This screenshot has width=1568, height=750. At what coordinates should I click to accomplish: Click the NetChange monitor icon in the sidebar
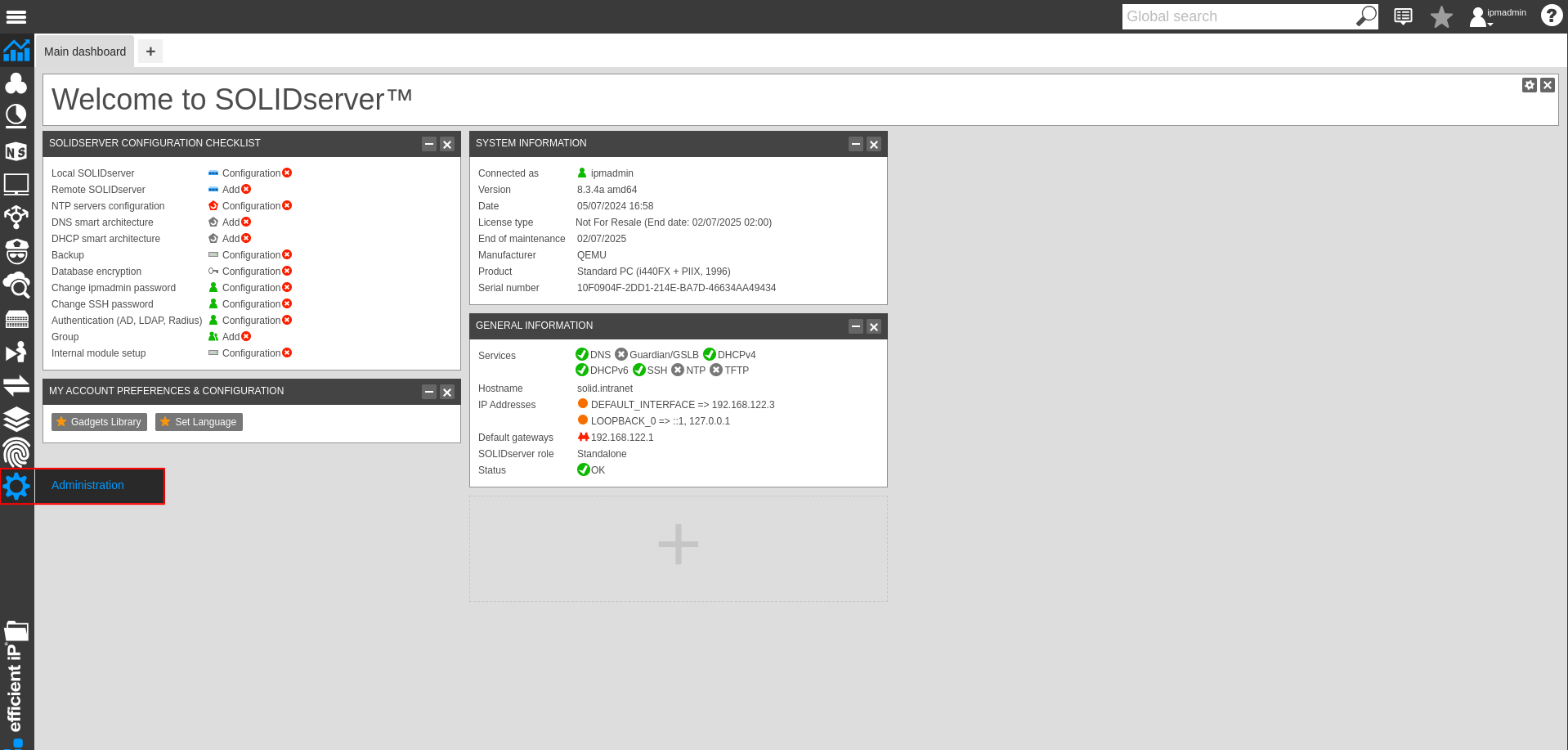pos(16,184)
